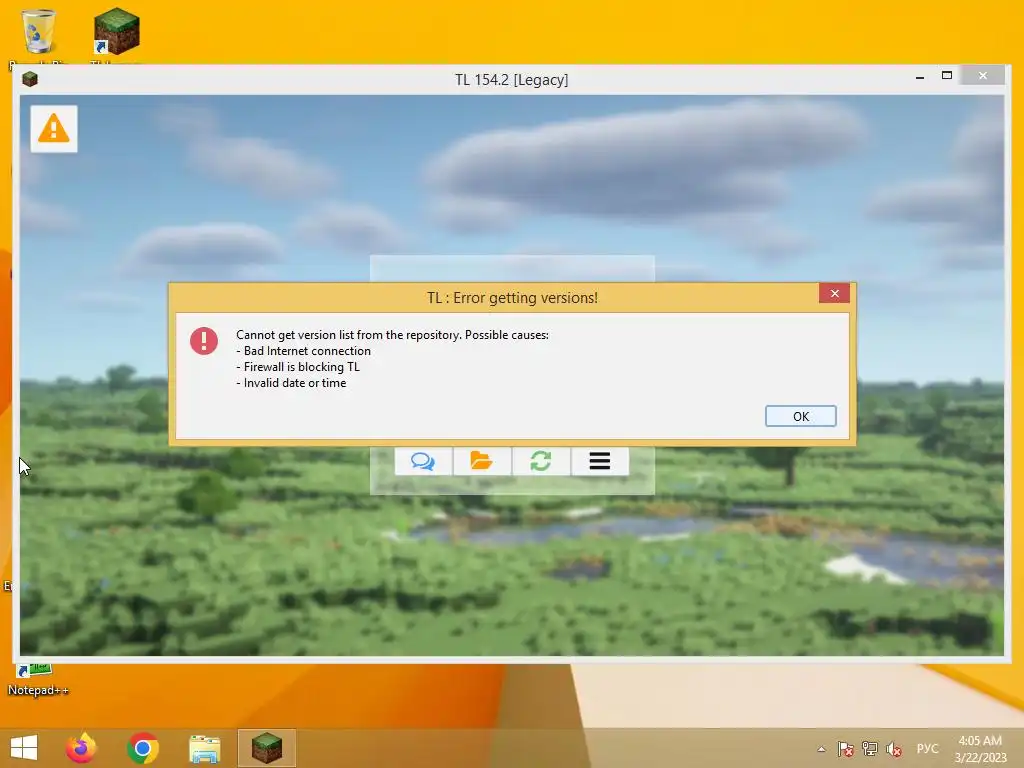Click the TL launcher title bar icon
Viewport: 1024px width, 768px height.
pyautogui.click(x=30, y=80)
